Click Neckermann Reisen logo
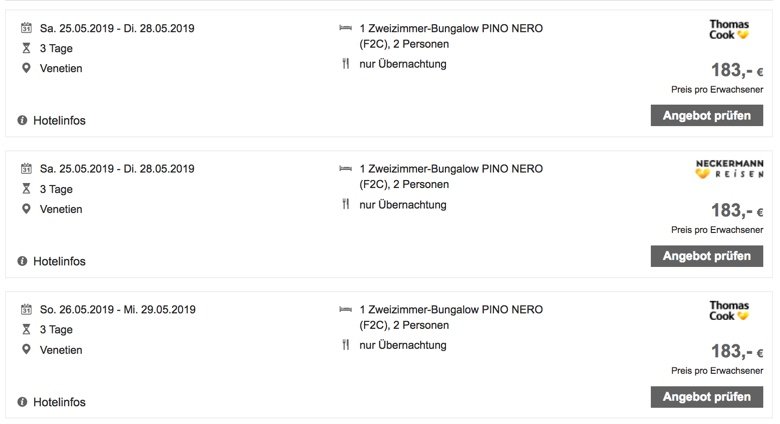The image size is (780, 424). pyautogui.click(x=729, y=169)
